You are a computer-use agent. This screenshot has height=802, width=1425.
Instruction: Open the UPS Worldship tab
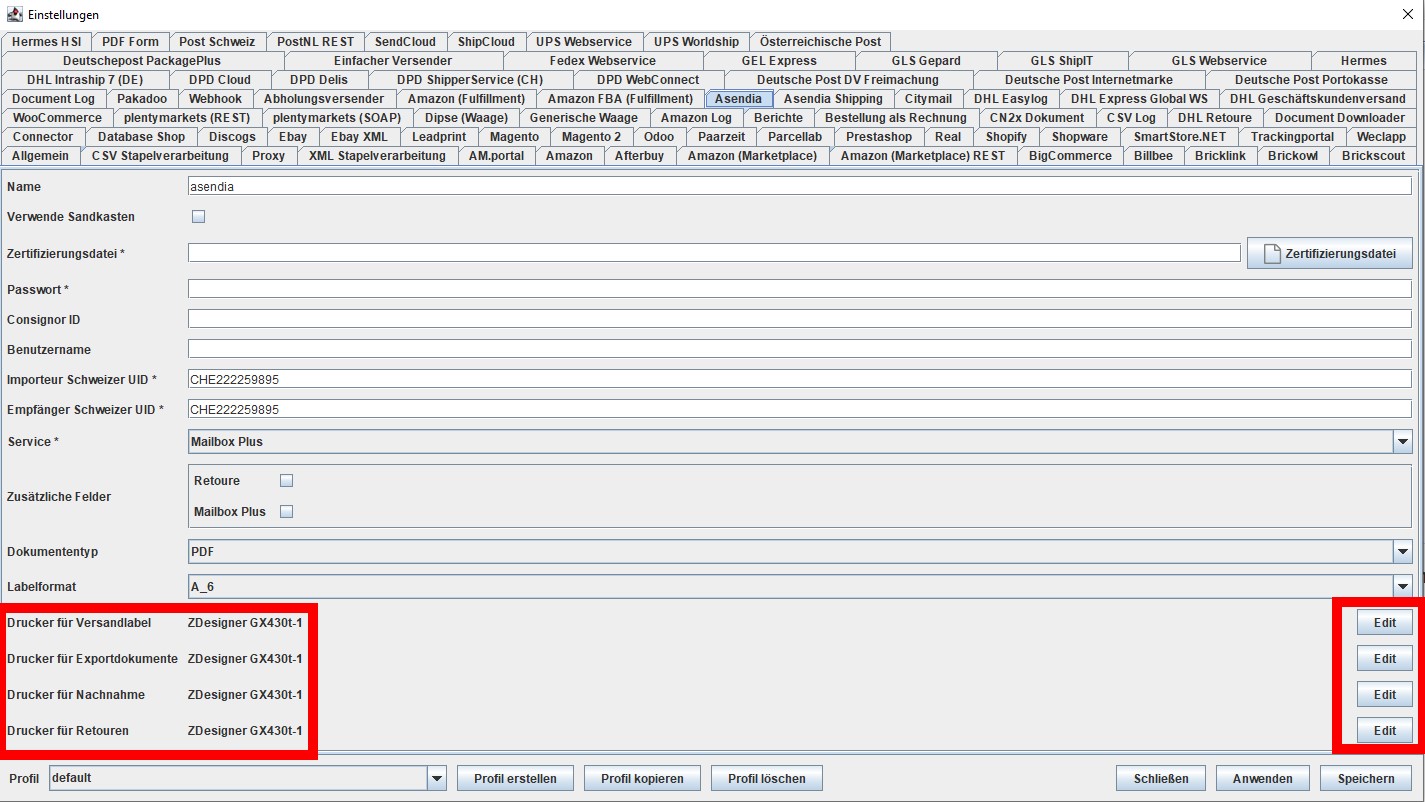pyautogui.click(x=696, y=42)
